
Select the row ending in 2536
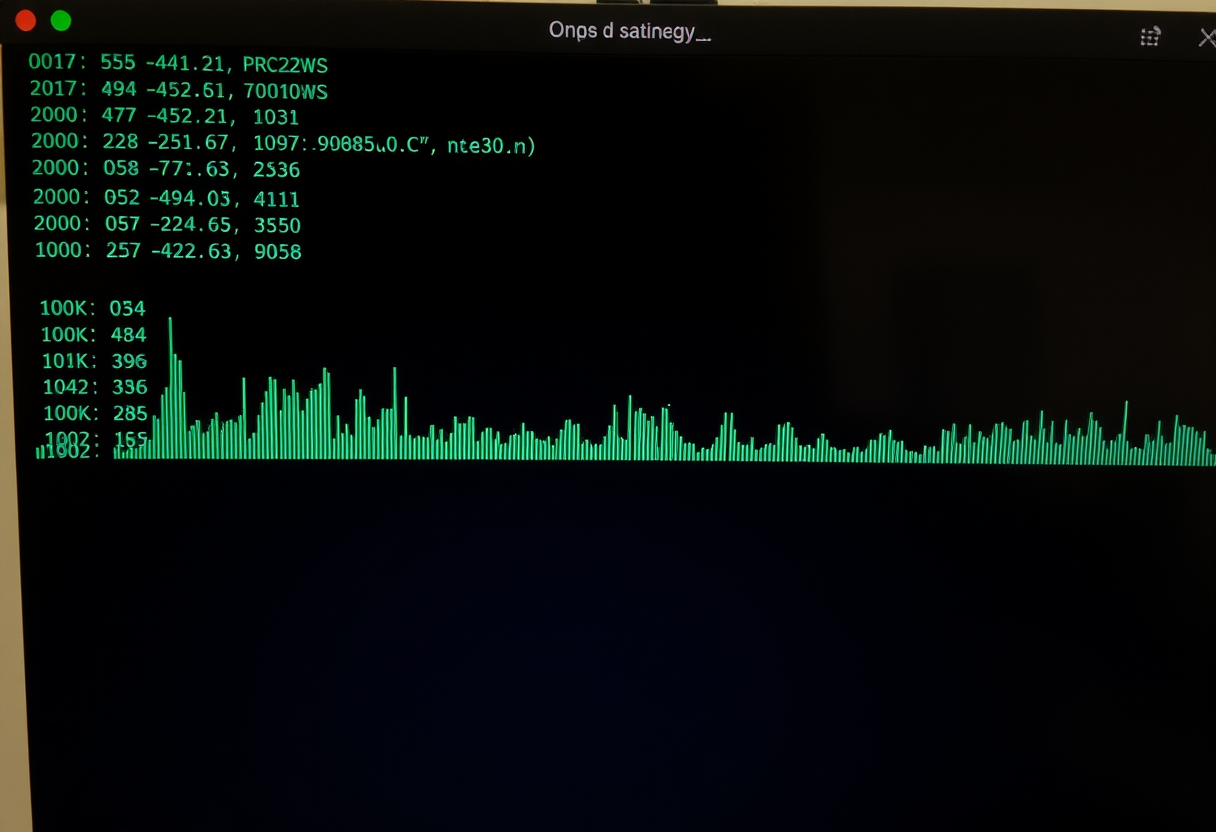coord(166,169)
